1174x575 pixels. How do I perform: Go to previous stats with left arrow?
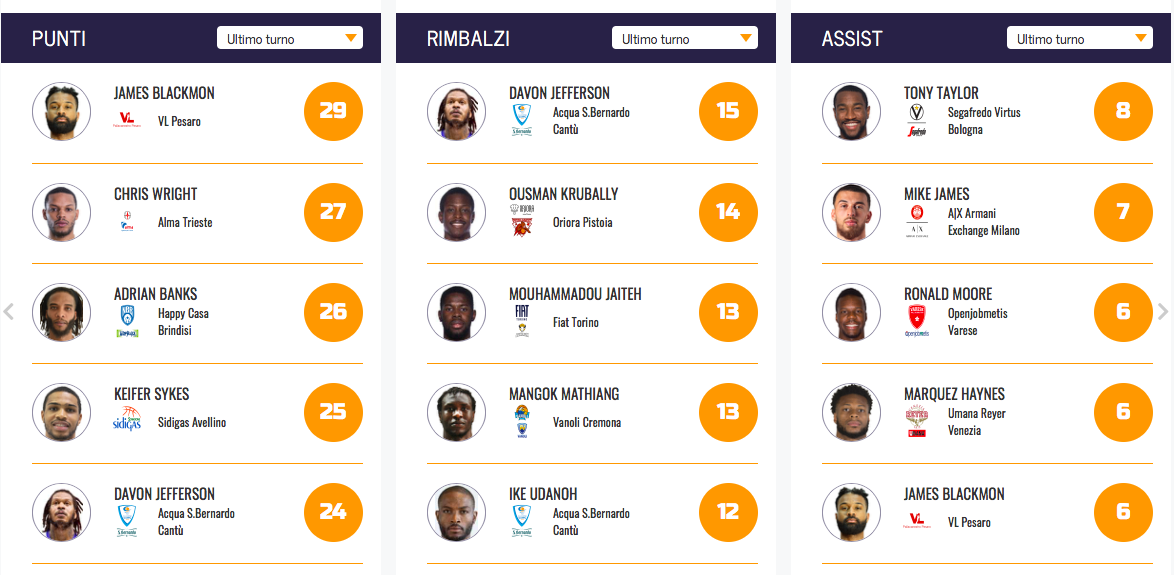pyautogui.click(x=9, y=311)
